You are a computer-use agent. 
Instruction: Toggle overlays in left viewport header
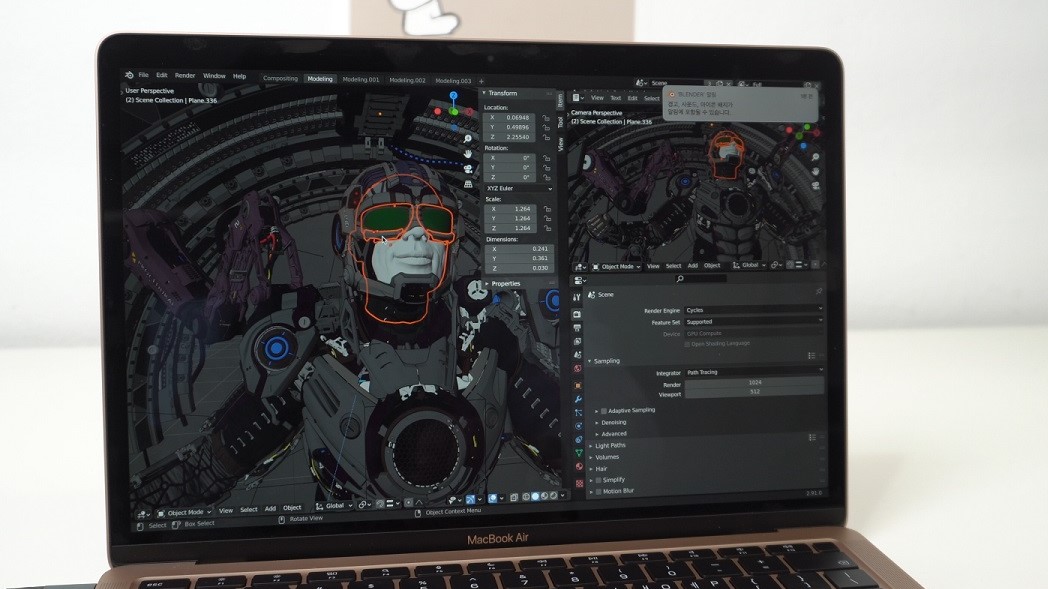[x=493, y=498]
